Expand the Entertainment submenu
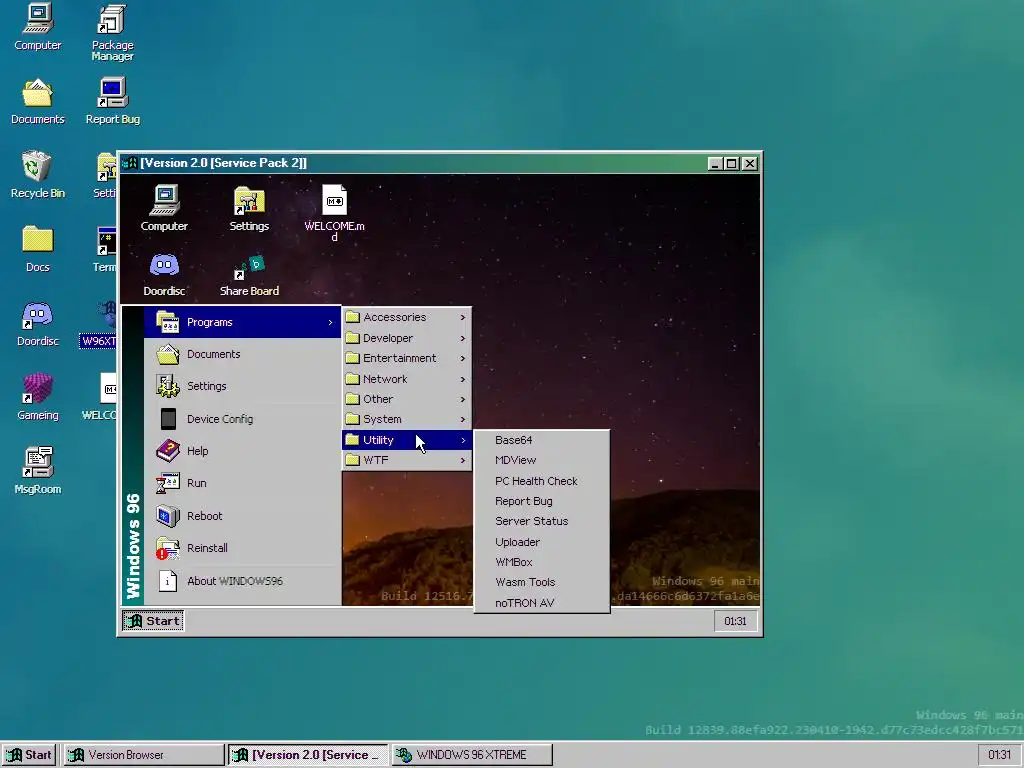This screenshot has width=1024, height=768. (x=406, y=359)
